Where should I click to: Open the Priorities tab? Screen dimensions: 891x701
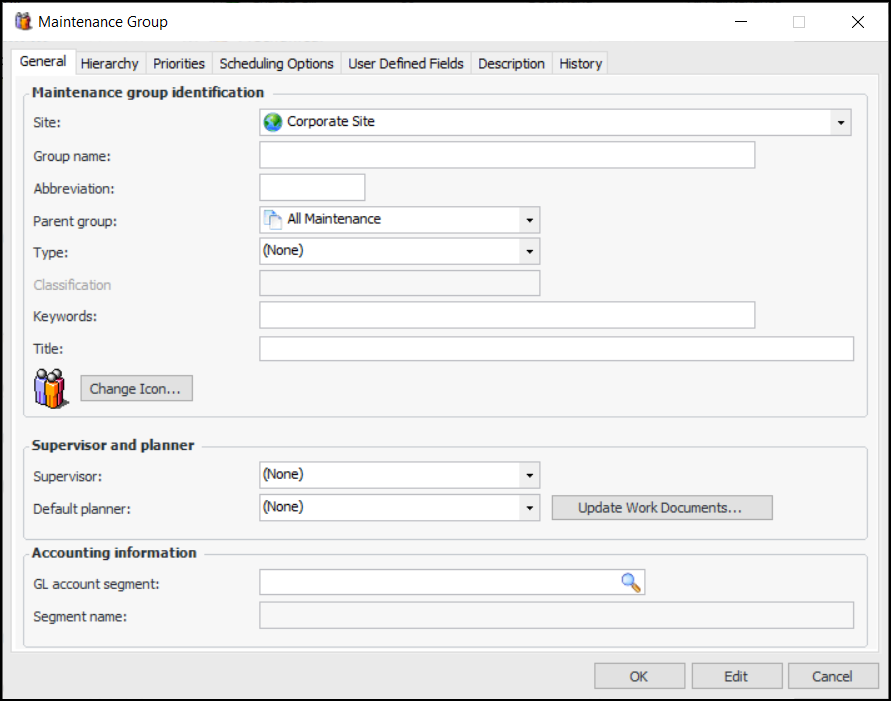(x=179, y=63)
